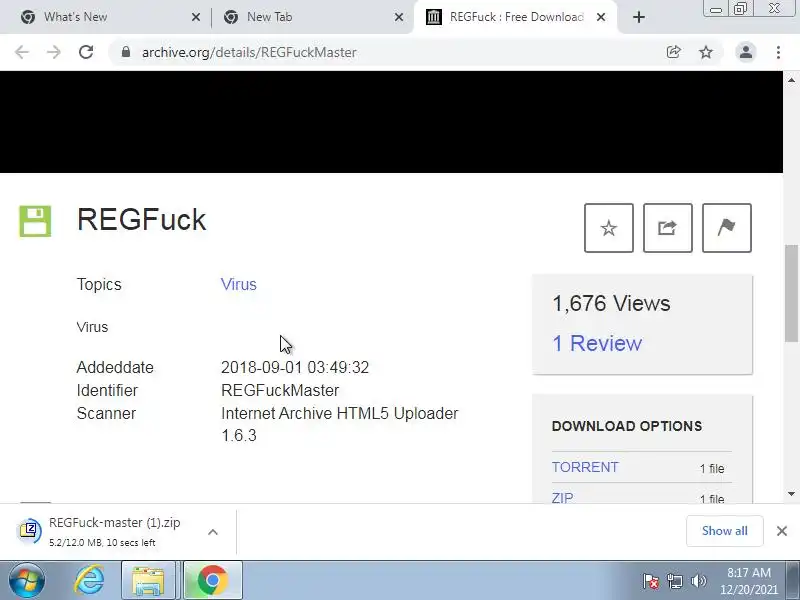Click the green floppy disk software icon

tap(35, 221)
